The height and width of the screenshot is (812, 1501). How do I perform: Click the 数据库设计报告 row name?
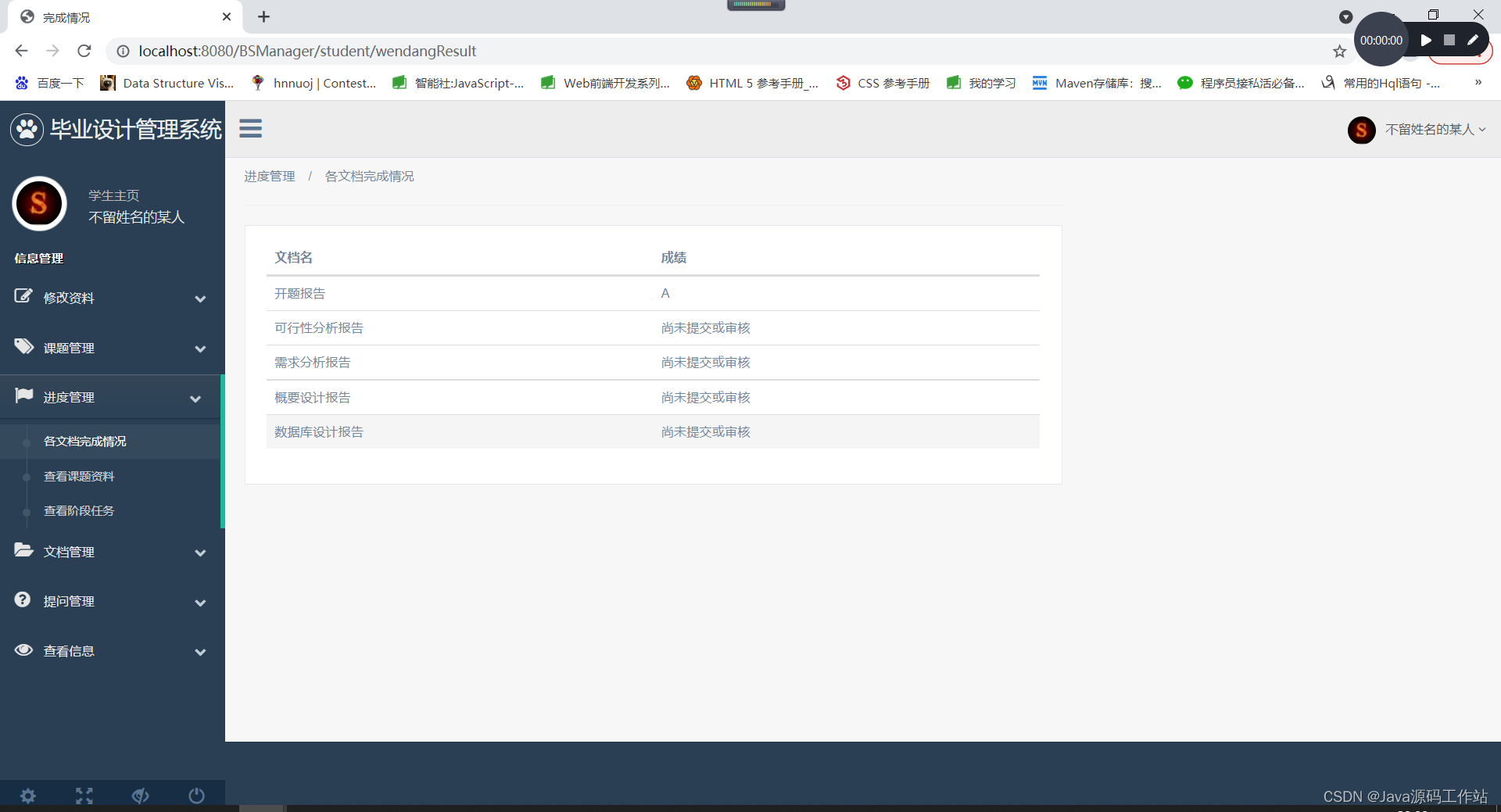[319, 431]
